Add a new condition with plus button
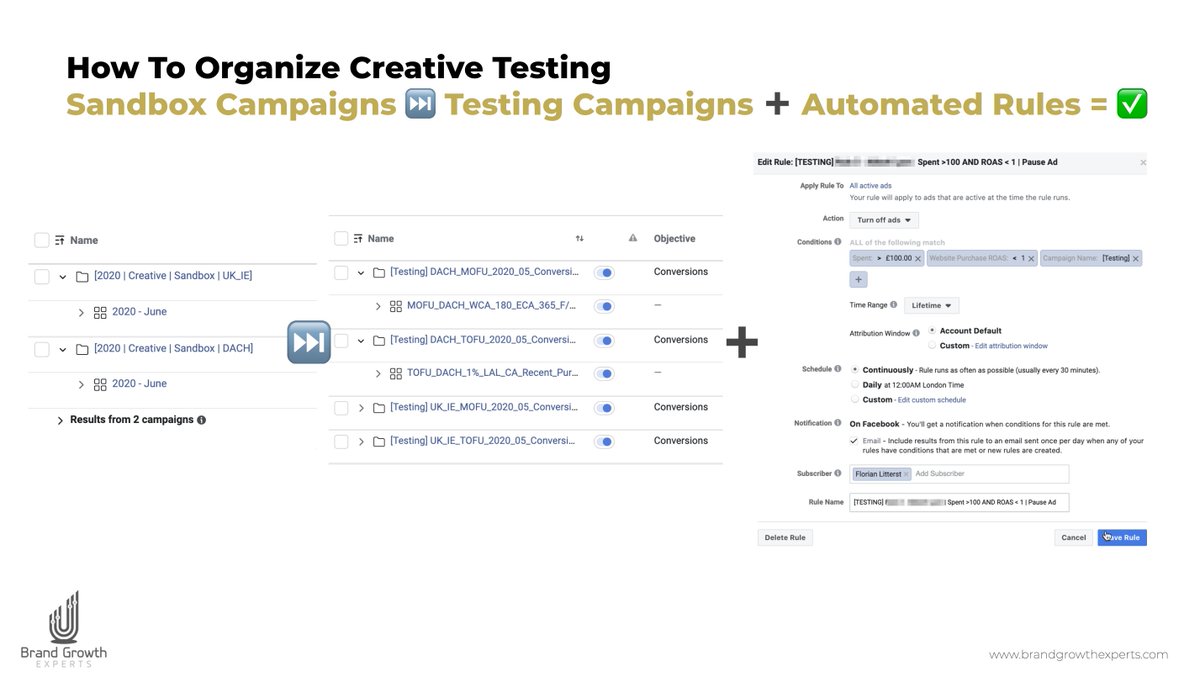1200x677 pixels. (x=859, y=279)
